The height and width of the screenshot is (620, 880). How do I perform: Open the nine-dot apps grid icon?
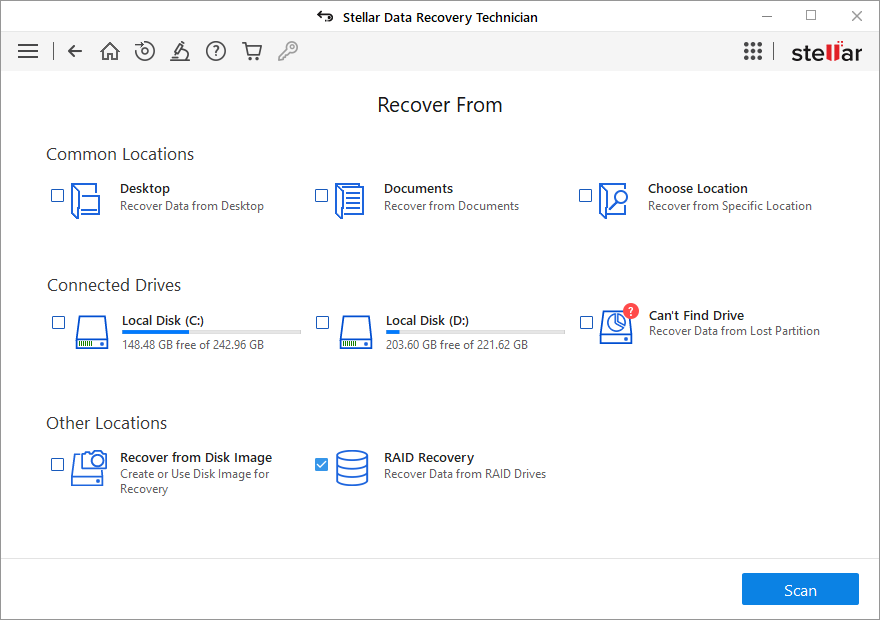pyautogui.click(x=753, y=51)
